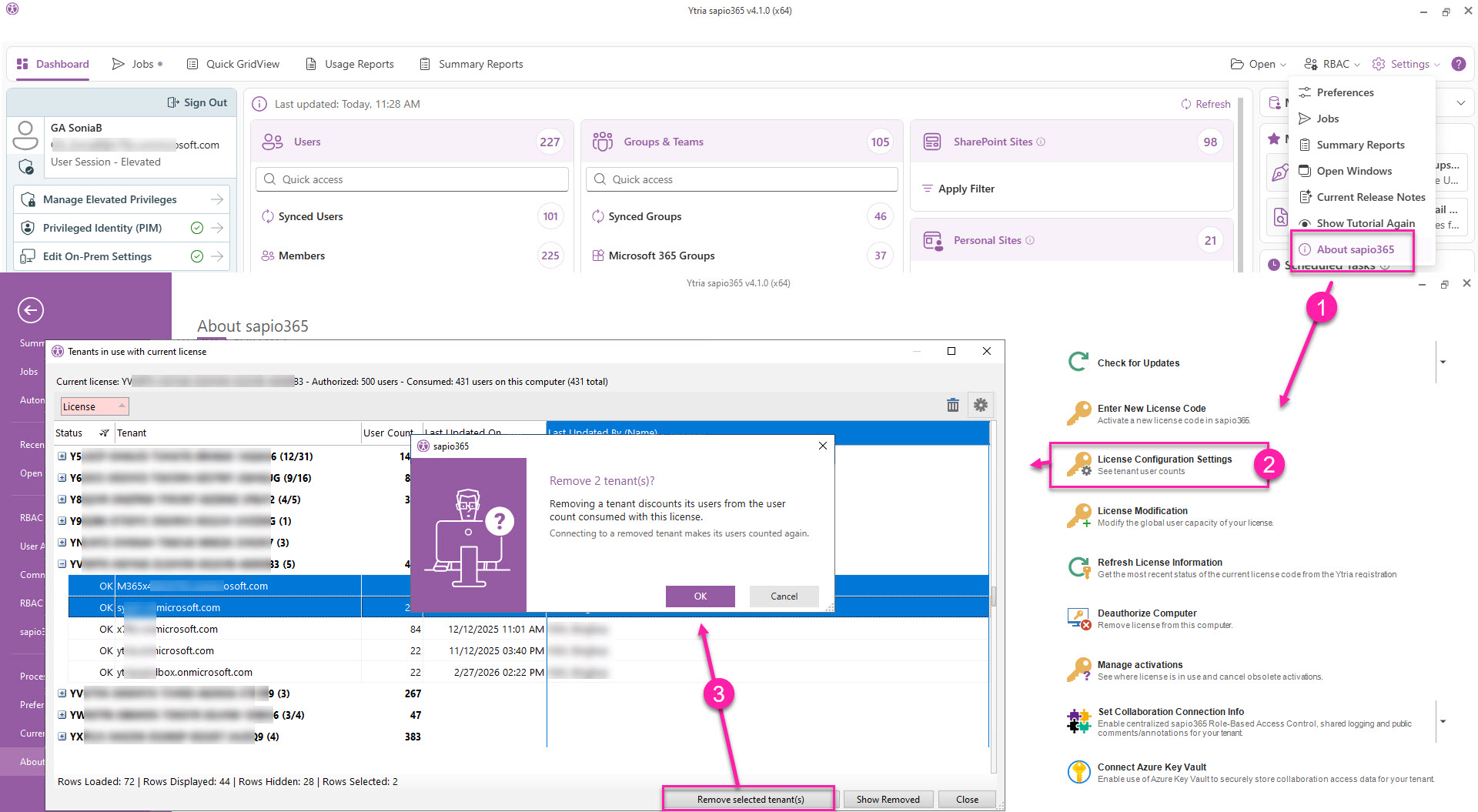Open the Users card icon
Image resolution: width=1478 pixels, height=812 pixels.
coord(273,142)
